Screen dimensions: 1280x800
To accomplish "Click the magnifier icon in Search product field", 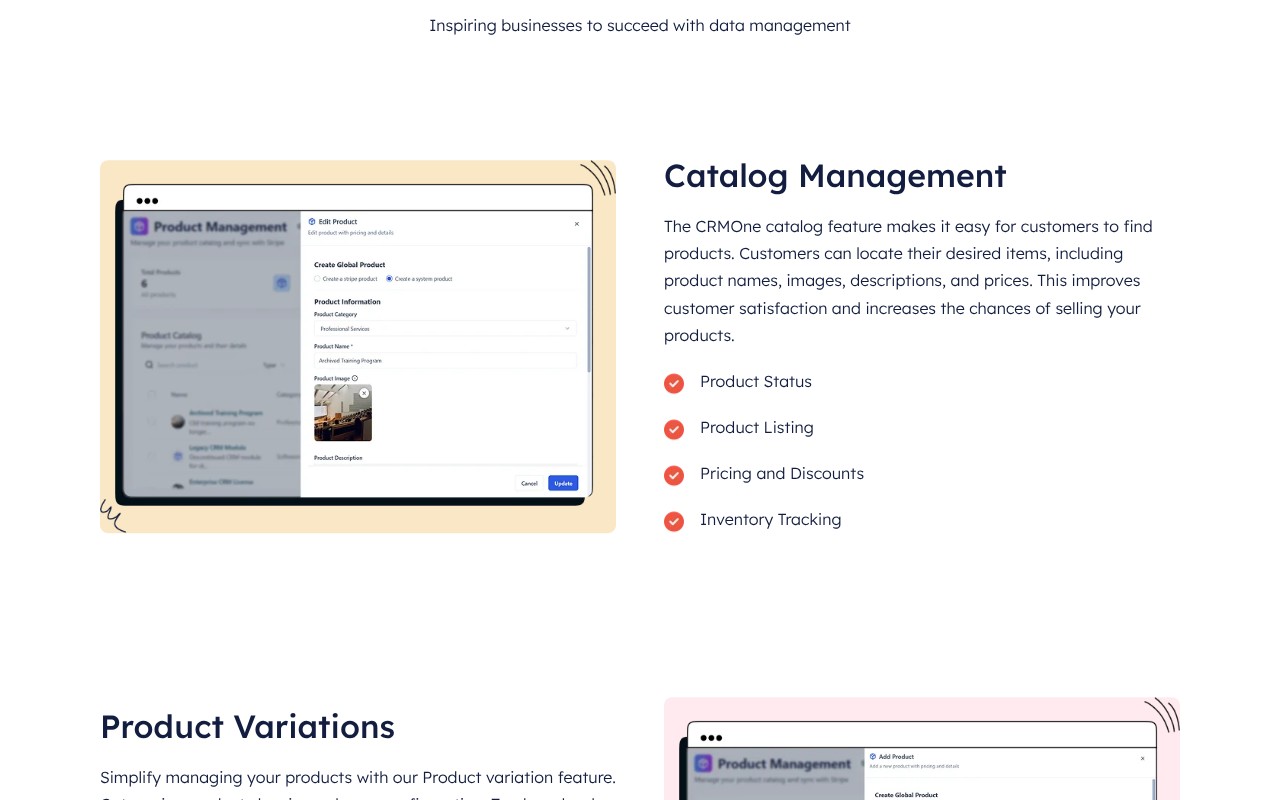I will (x=150, y=366).
